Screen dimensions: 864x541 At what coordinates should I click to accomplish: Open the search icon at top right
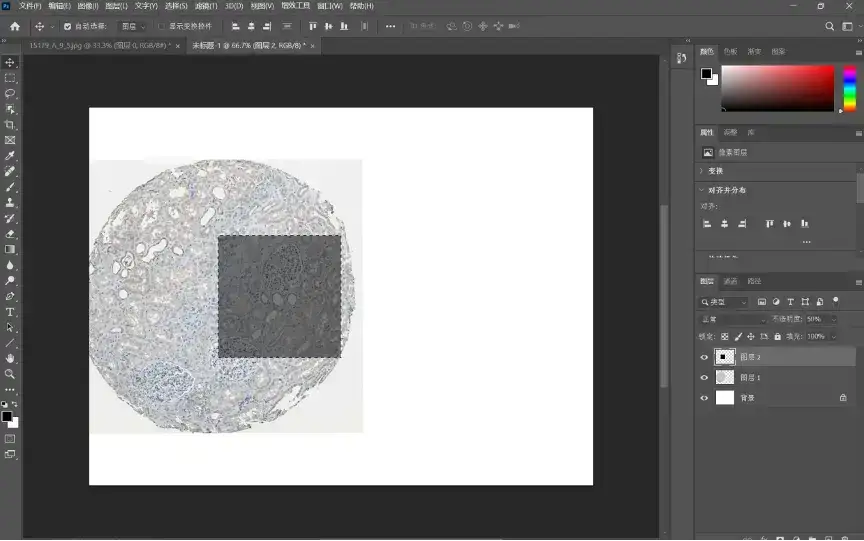coord(830,26)
